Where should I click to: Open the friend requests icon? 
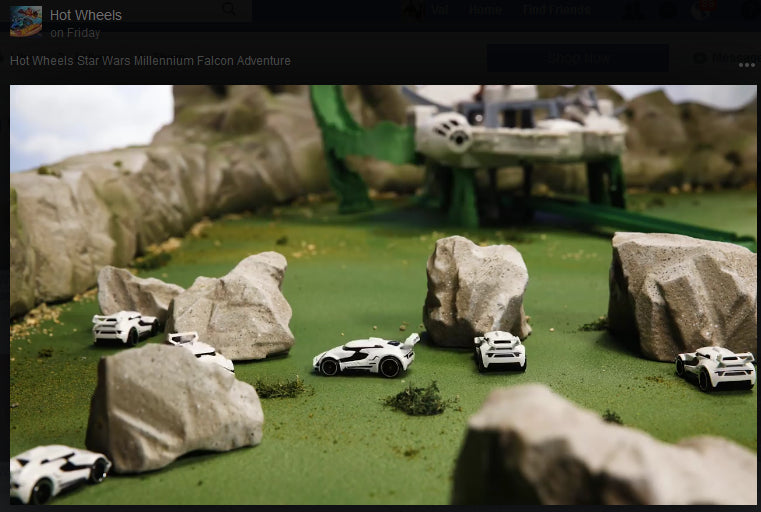[x=633, y=10]
